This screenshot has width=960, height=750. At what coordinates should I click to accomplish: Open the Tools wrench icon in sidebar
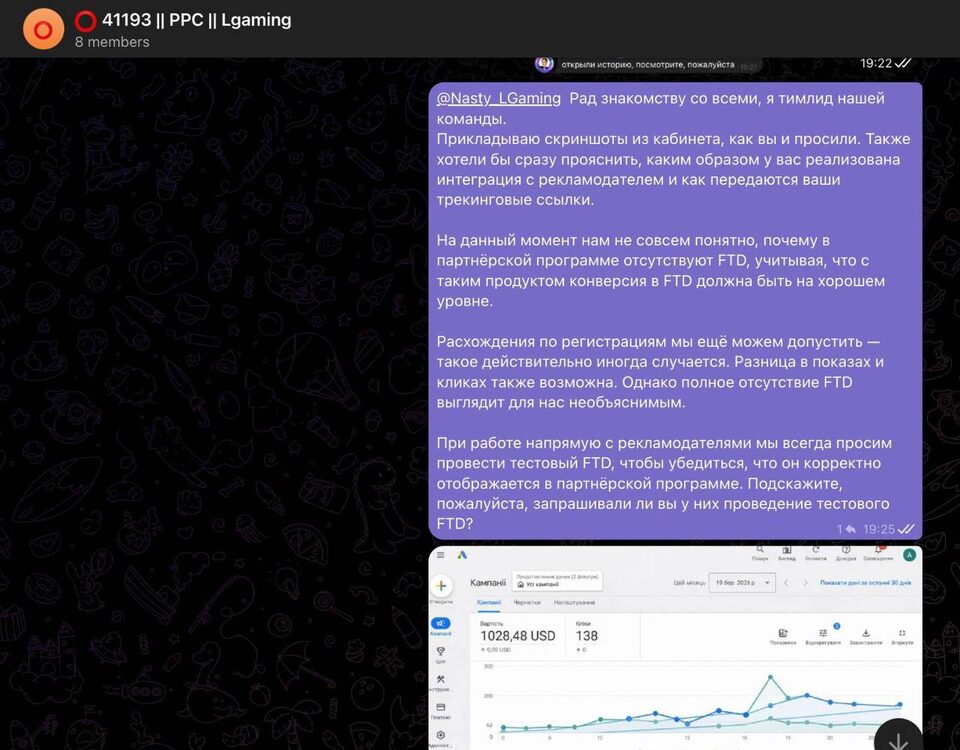tap(441, 680)
